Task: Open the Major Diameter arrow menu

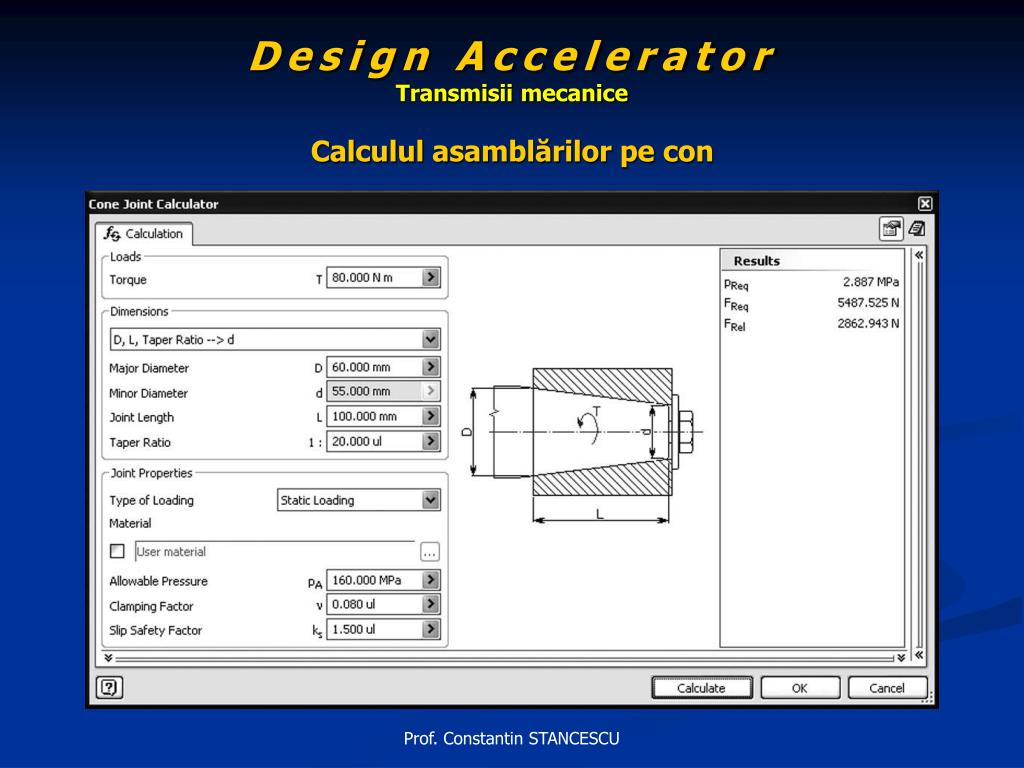Action: (x=430, y=367)
